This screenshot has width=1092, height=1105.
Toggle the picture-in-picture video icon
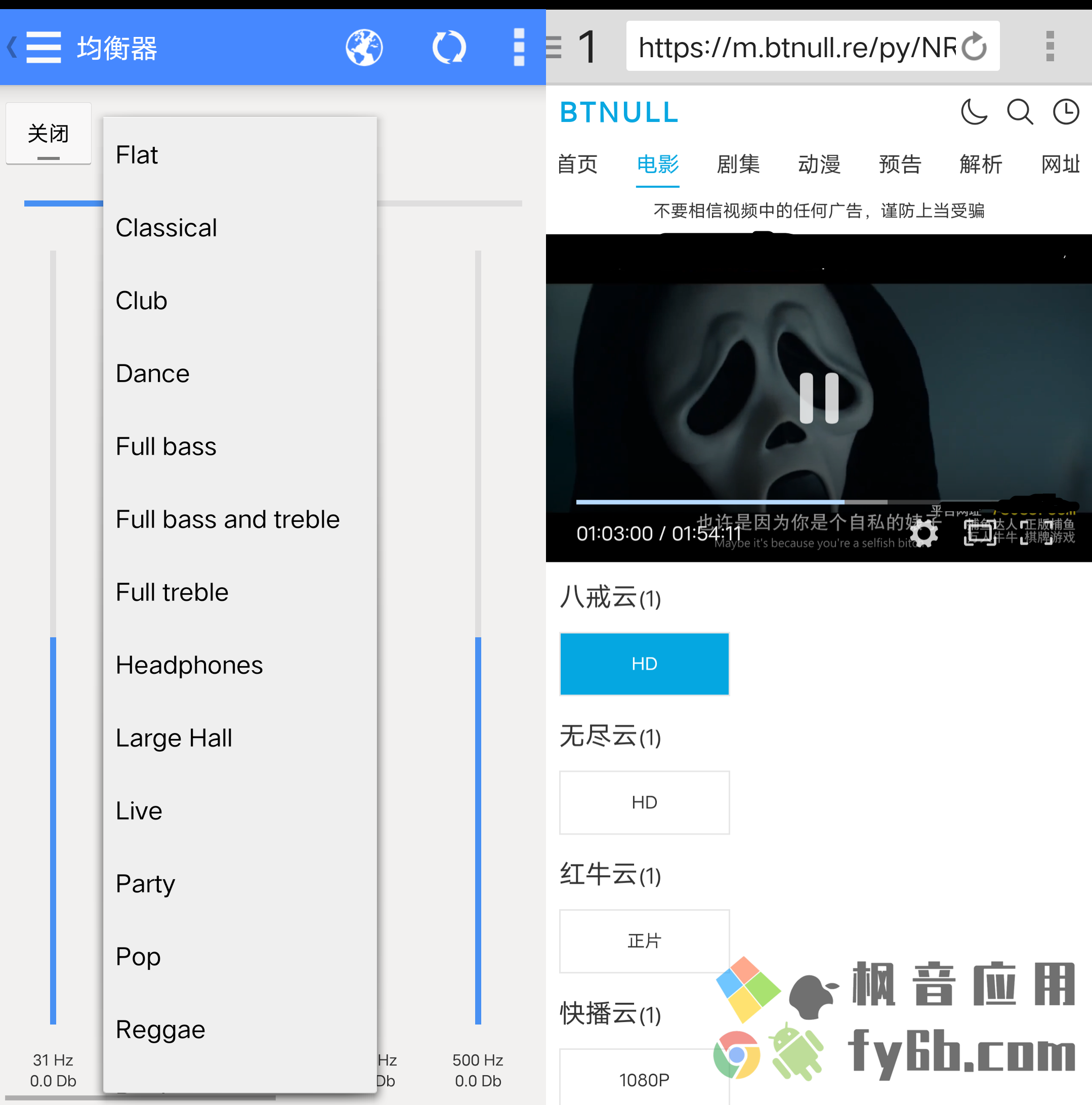tap(980, 533)
